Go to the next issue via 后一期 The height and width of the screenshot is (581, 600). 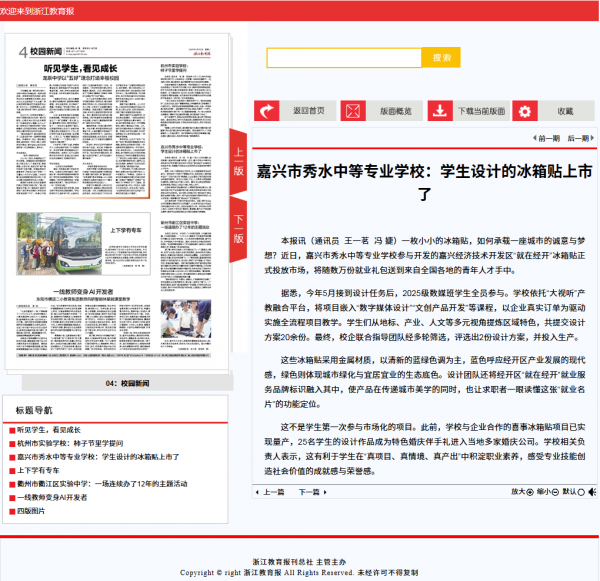click(578, 138)
